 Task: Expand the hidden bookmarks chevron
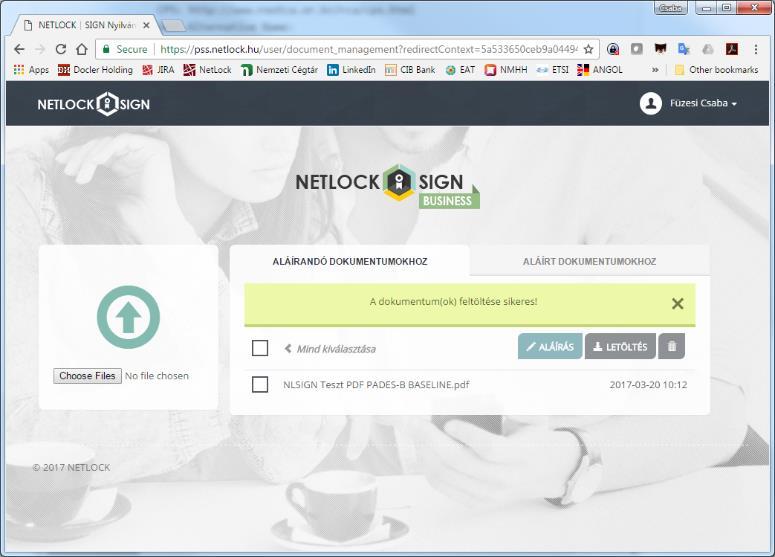[x=655, y=70]
